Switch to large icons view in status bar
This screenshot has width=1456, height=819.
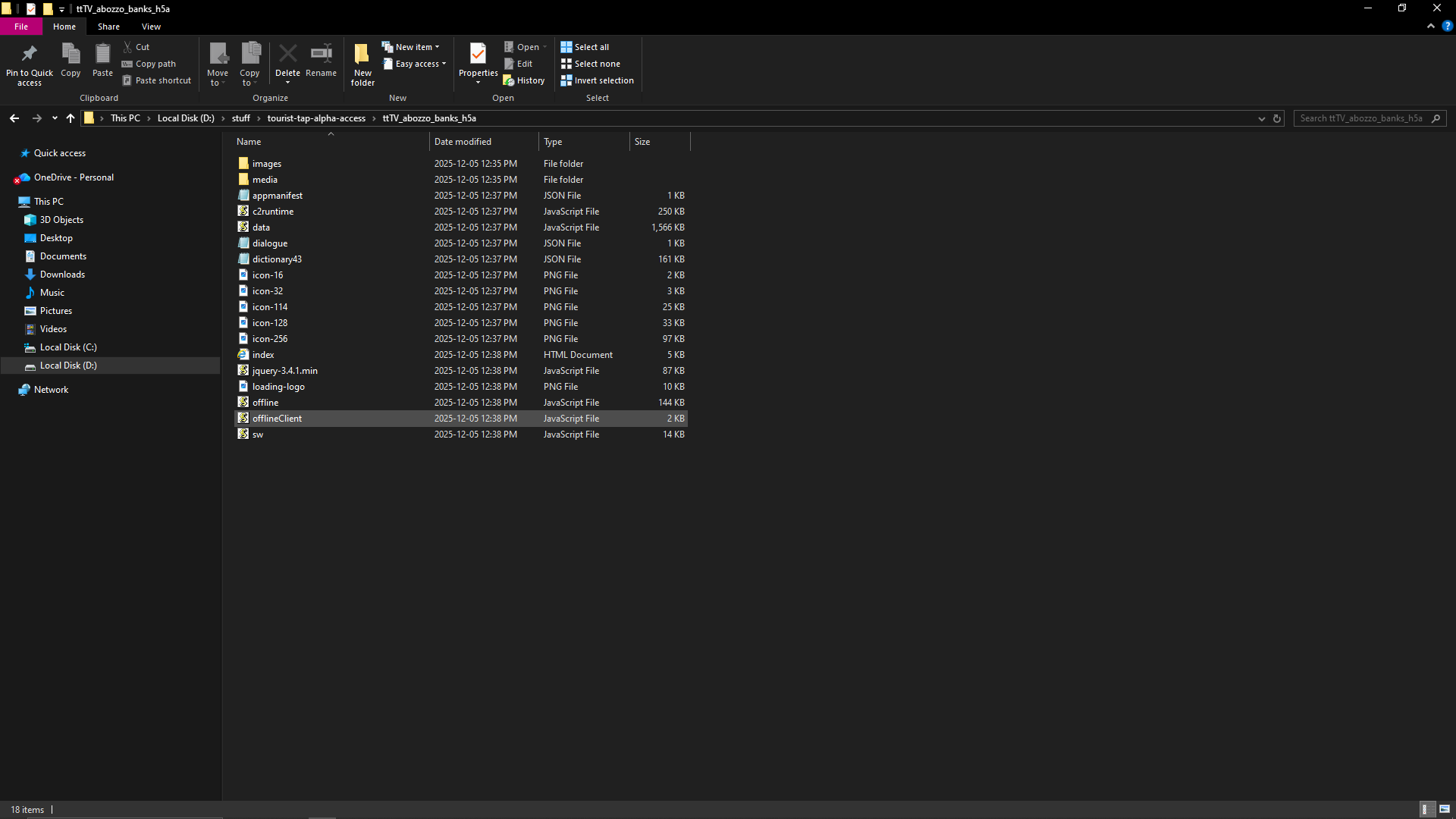(1445, 809)
